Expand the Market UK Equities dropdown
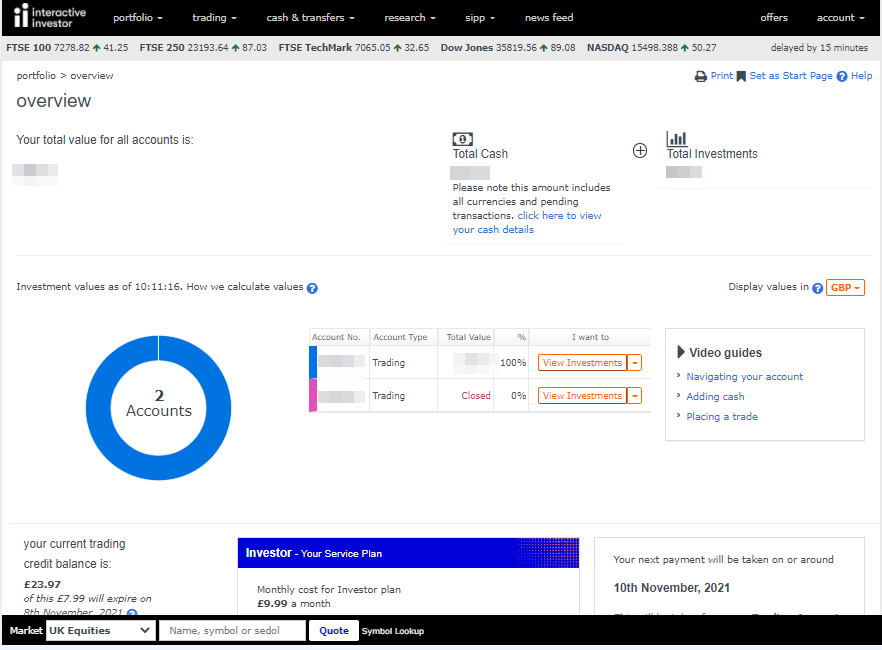 (100, 631)
